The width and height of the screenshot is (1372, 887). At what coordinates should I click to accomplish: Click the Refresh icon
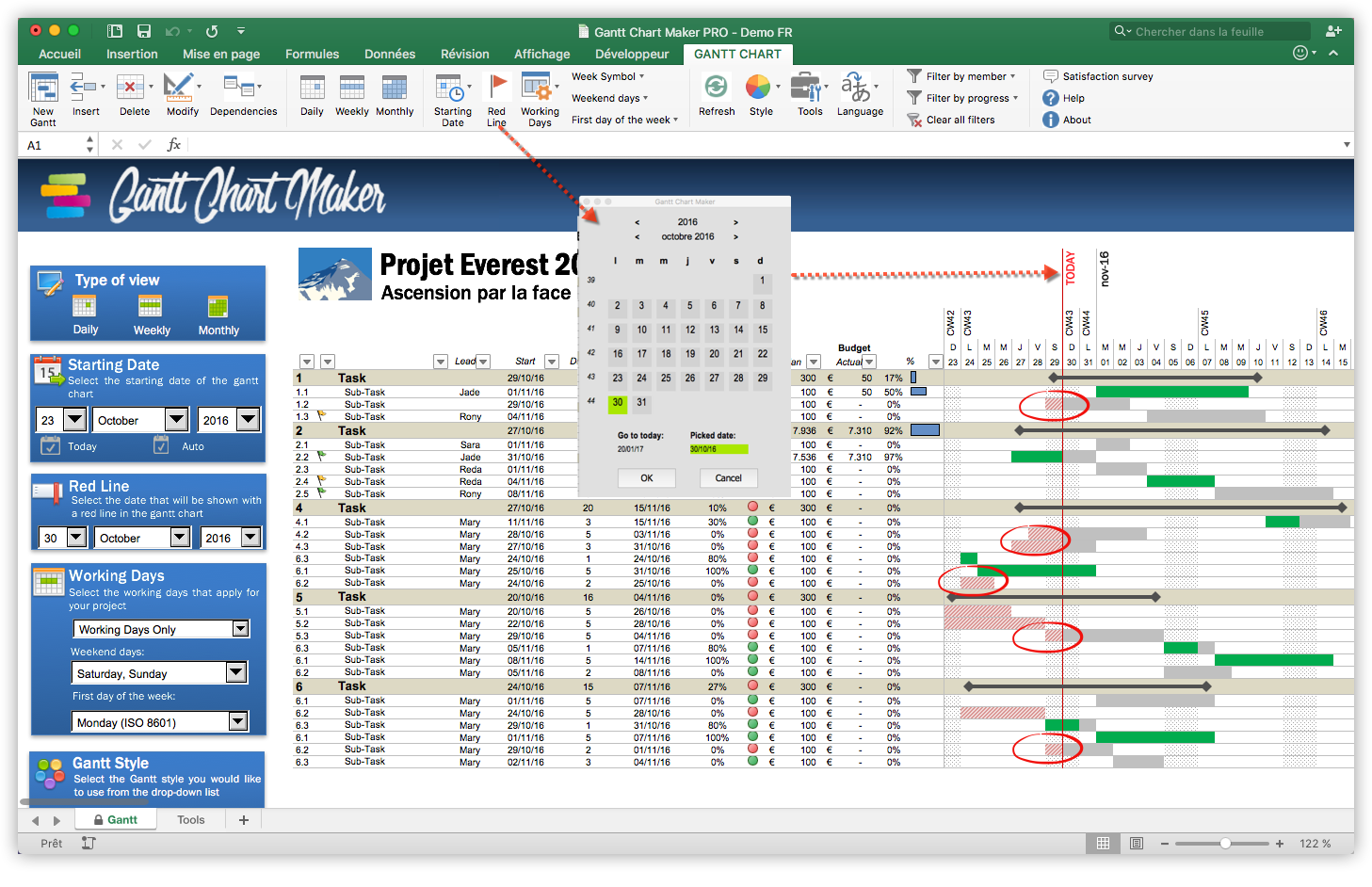(x=716, y=88)
